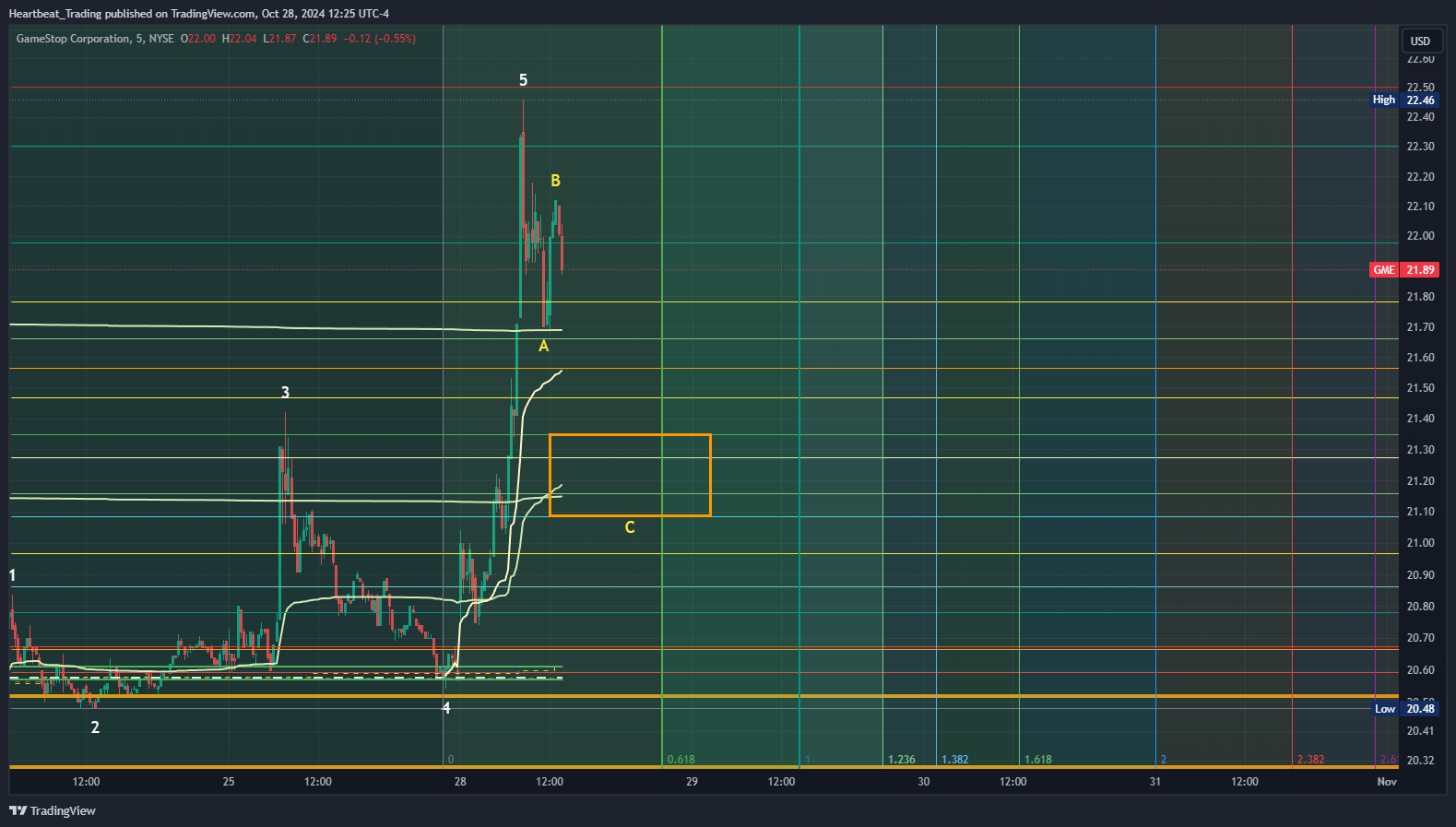This screenshot has height=827, width=1456.
Task: Click the close value C21.89 in header
Action: [320, 39]
